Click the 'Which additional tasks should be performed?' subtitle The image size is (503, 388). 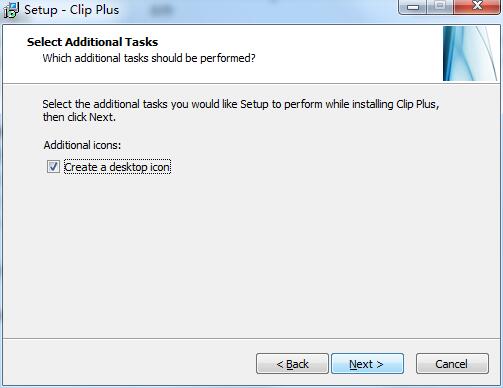[x=149, y=58]
